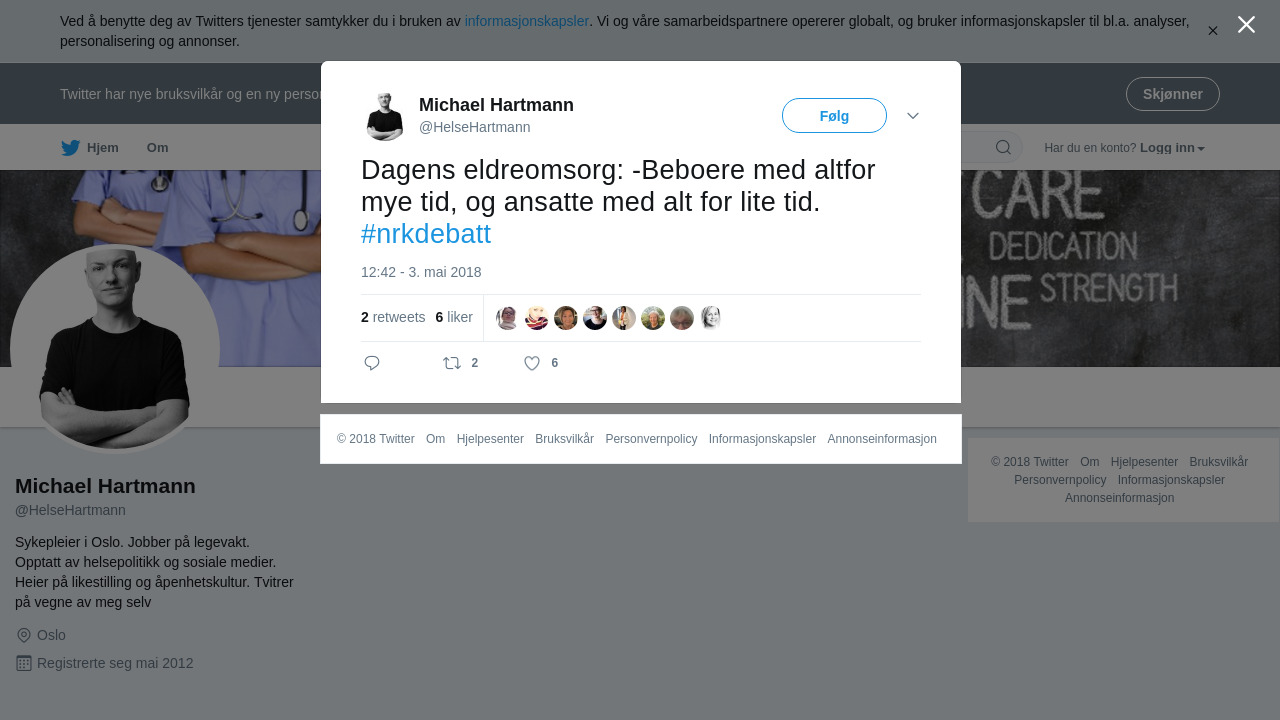Screen dimensions: 1280x720
Task: Open the Logg inn dropdown
Action: pos(1172,148)
